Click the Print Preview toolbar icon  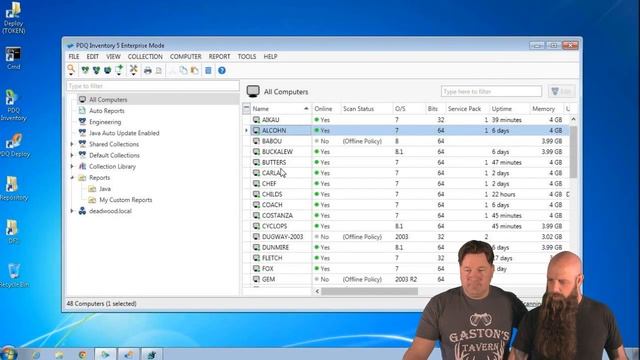click(x=159, y=71)
